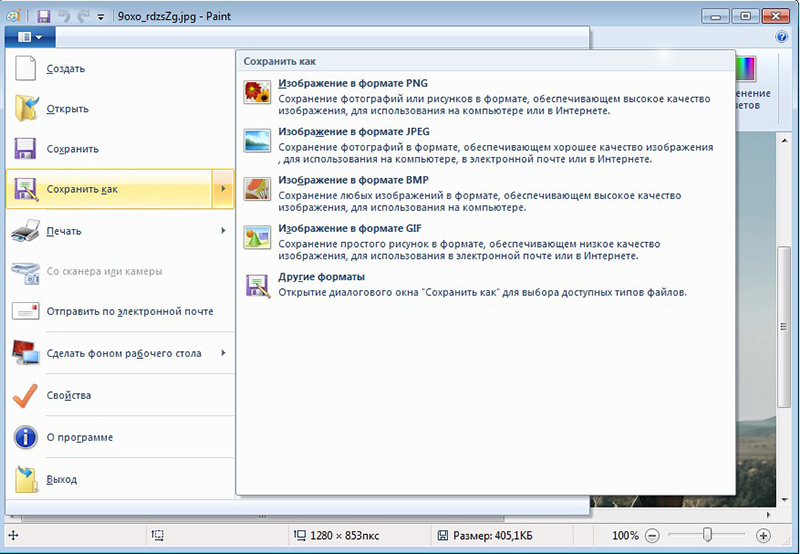Choose Выход to quit Paint
This screenshot has height=554, width=800.
[x=120, y=480]
